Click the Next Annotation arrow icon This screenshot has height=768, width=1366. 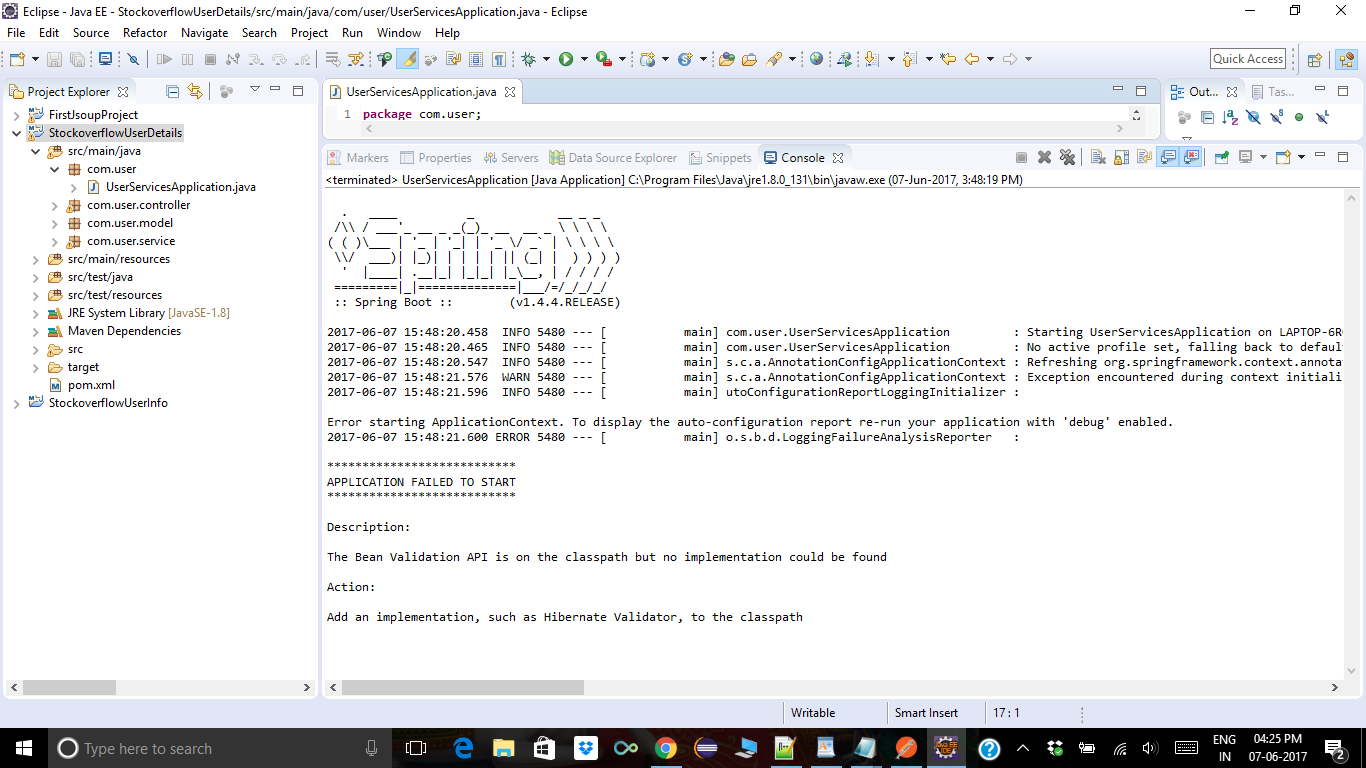[871, 59]
